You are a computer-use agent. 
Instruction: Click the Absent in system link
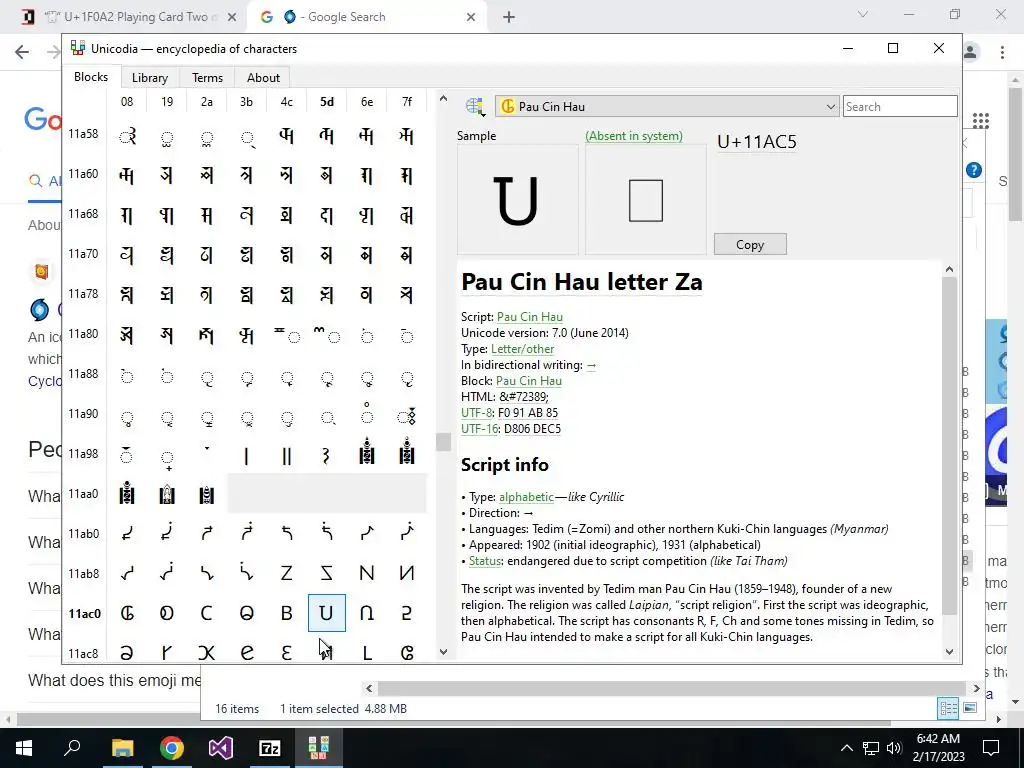click(633, 136)
